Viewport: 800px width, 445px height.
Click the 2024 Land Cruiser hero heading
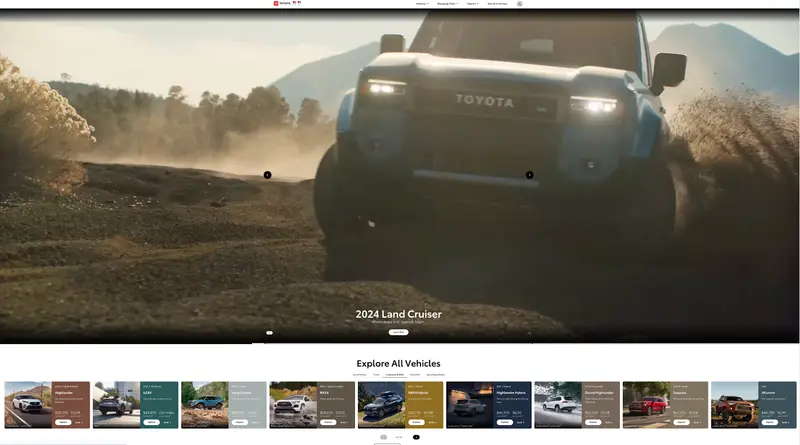pyautogui.click(x=398, y=314)
